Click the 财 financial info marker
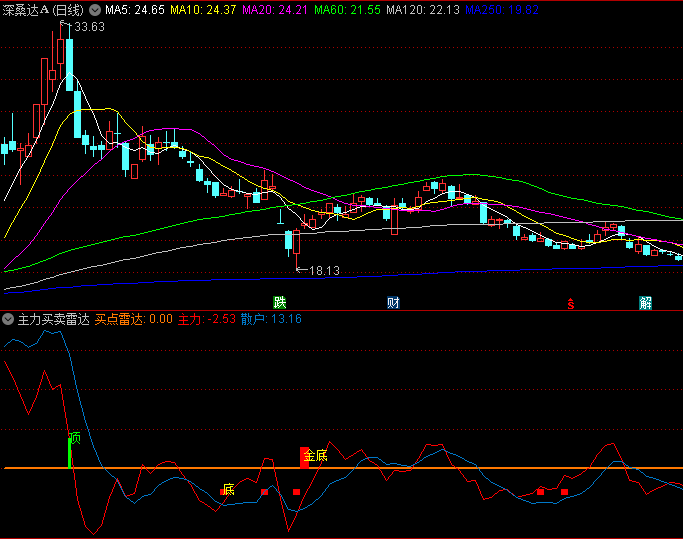The image size is (683, 539). click(x=394, y=302)
